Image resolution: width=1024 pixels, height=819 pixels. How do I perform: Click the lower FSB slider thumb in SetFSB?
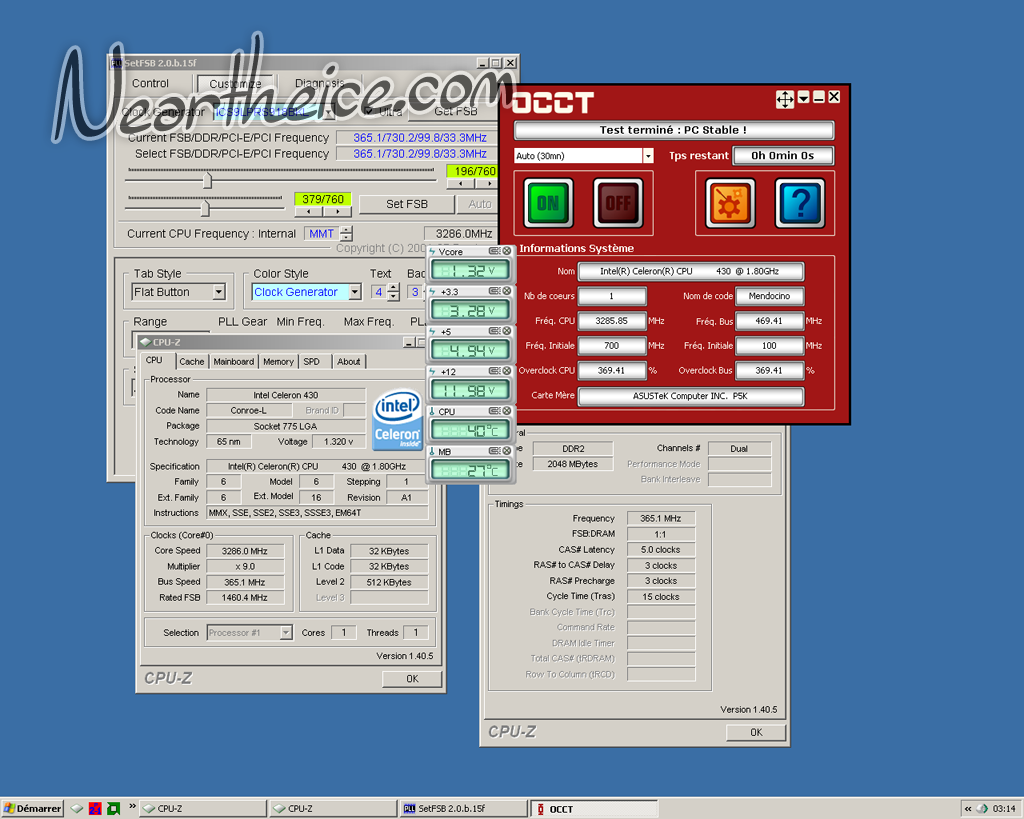(205, 208)
